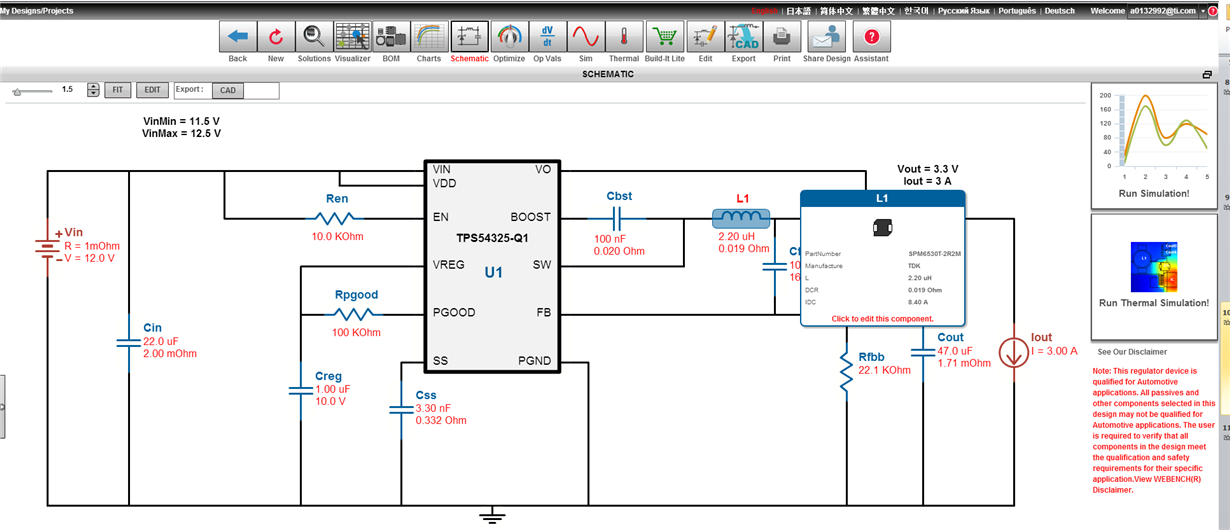Screen dimensions: 1230x530
Task: Open the Thermal thermometer icon
Action: (x=624, y=37)
